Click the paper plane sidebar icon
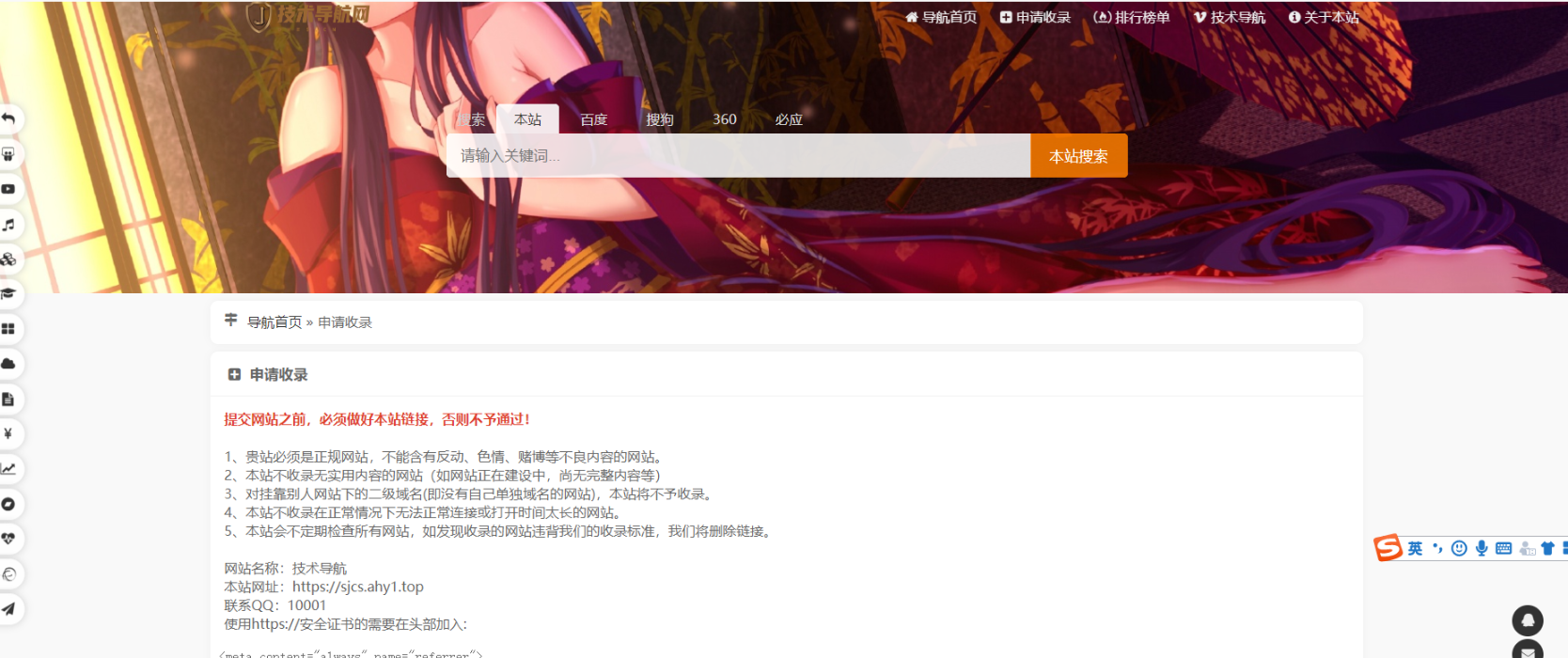This screenshot has width=1568, height=658. (x=8, y=608)
